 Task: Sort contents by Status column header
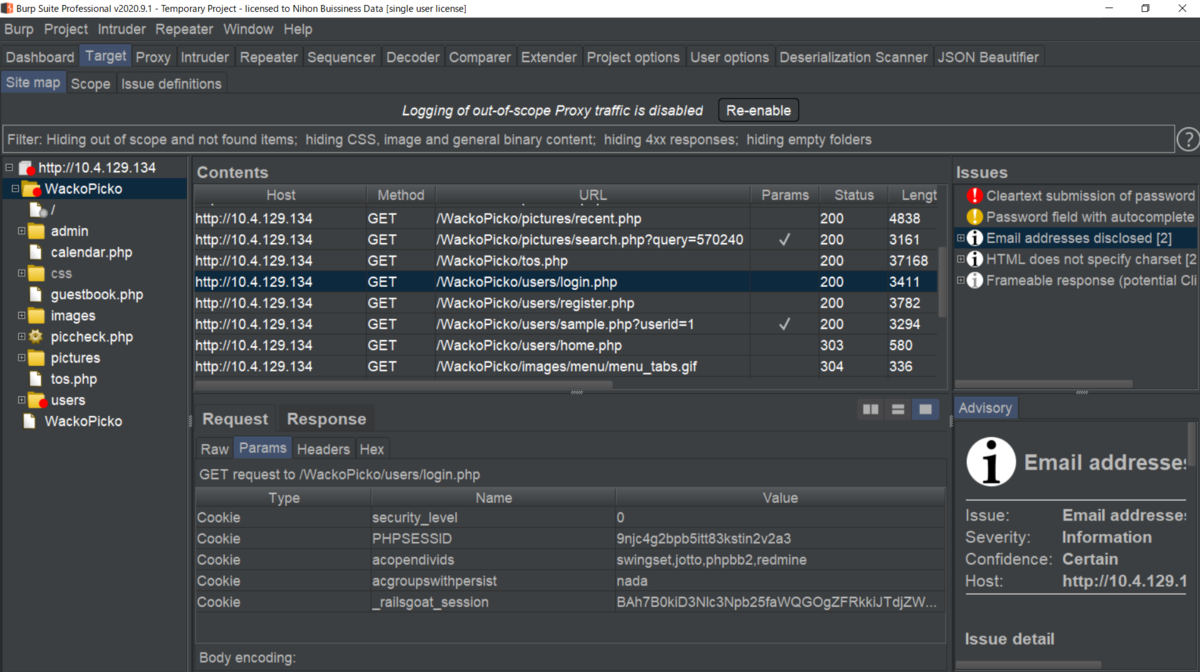pos(854,195)
